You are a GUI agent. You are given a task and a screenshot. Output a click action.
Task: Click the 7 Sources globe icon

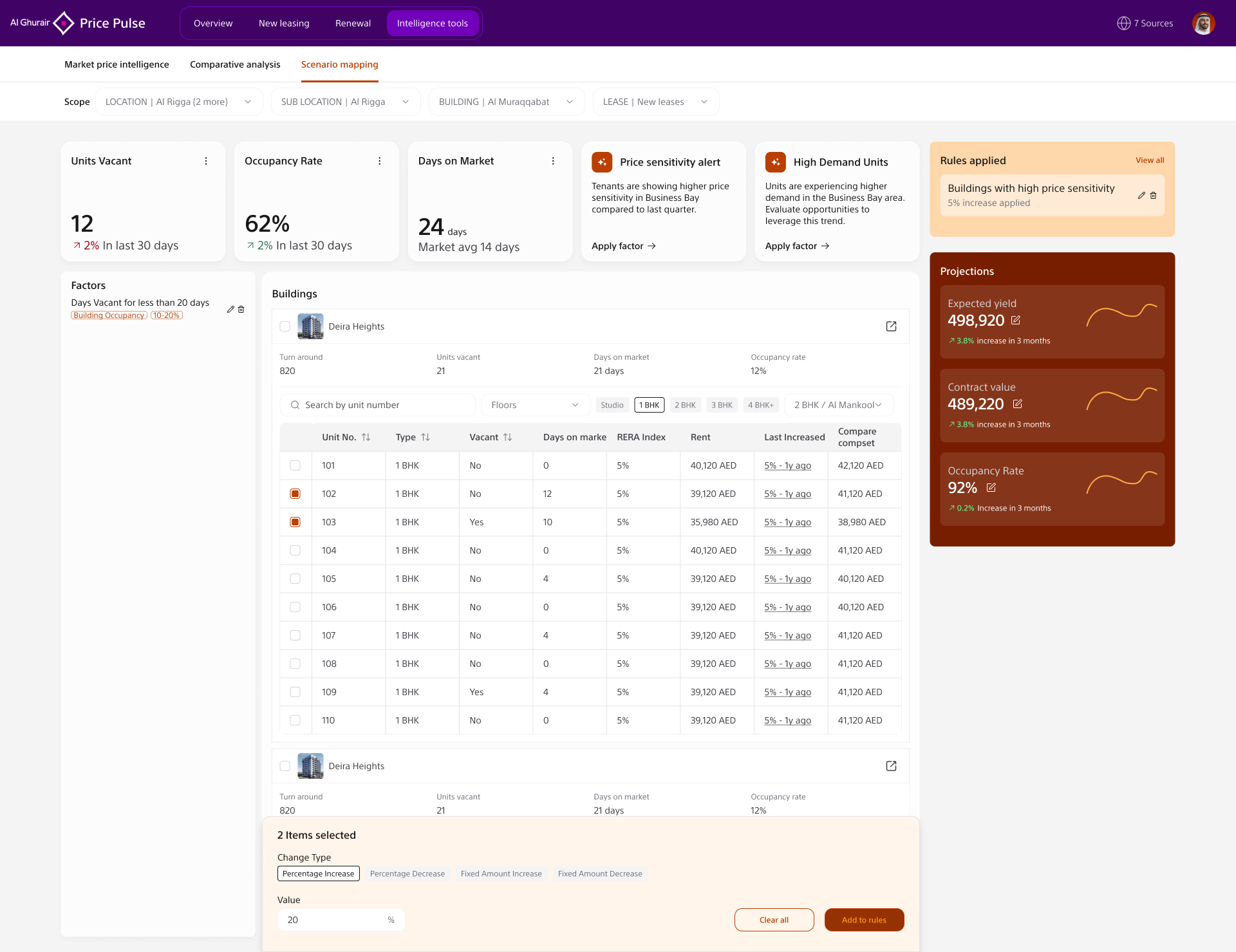point(1123,23)
